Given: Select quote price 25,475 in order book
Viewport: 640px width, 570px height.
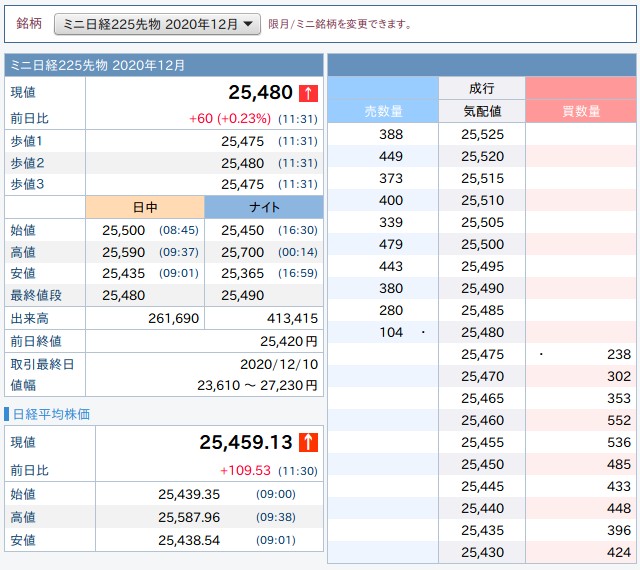Looking at the screenshot, I should click(x=482, y=354).
